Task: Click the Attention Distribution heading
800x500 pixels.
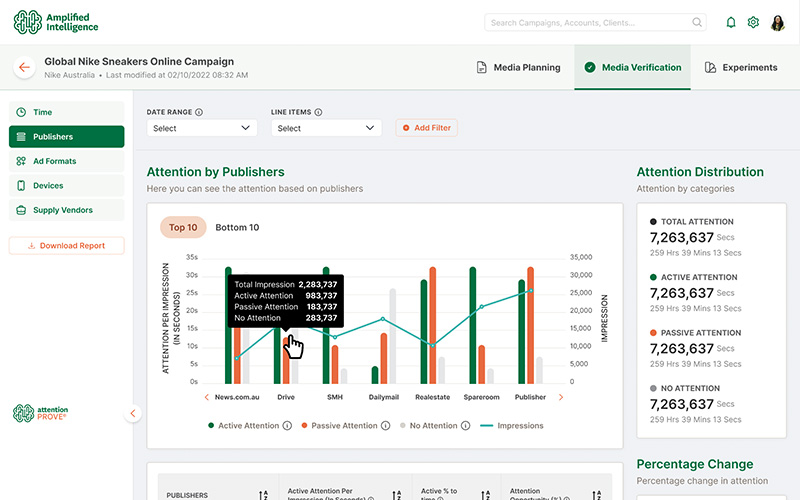Action: (700, 172)
